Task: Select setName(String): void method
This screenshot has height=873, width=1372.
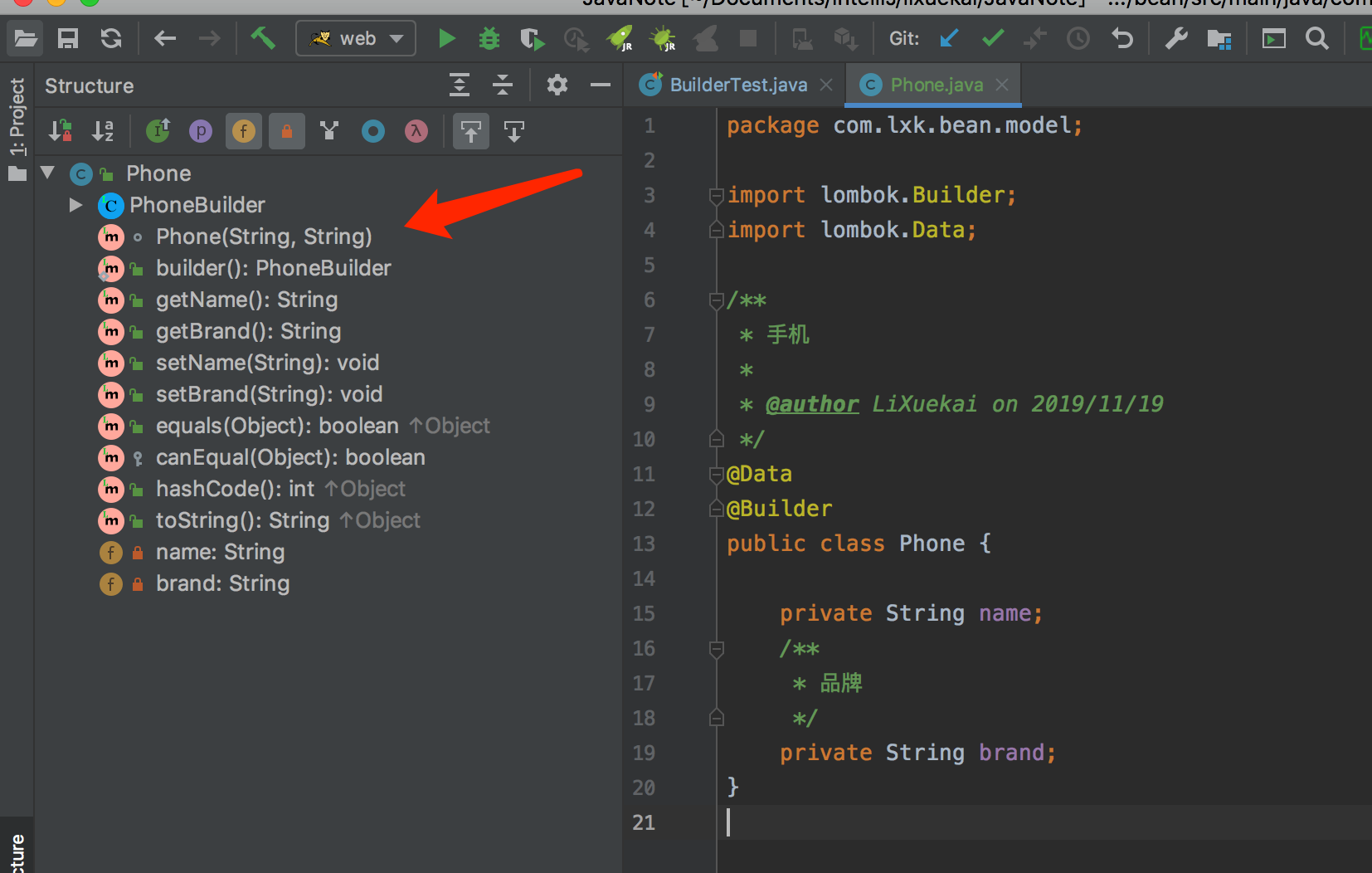Action: (x=267, y=363)
